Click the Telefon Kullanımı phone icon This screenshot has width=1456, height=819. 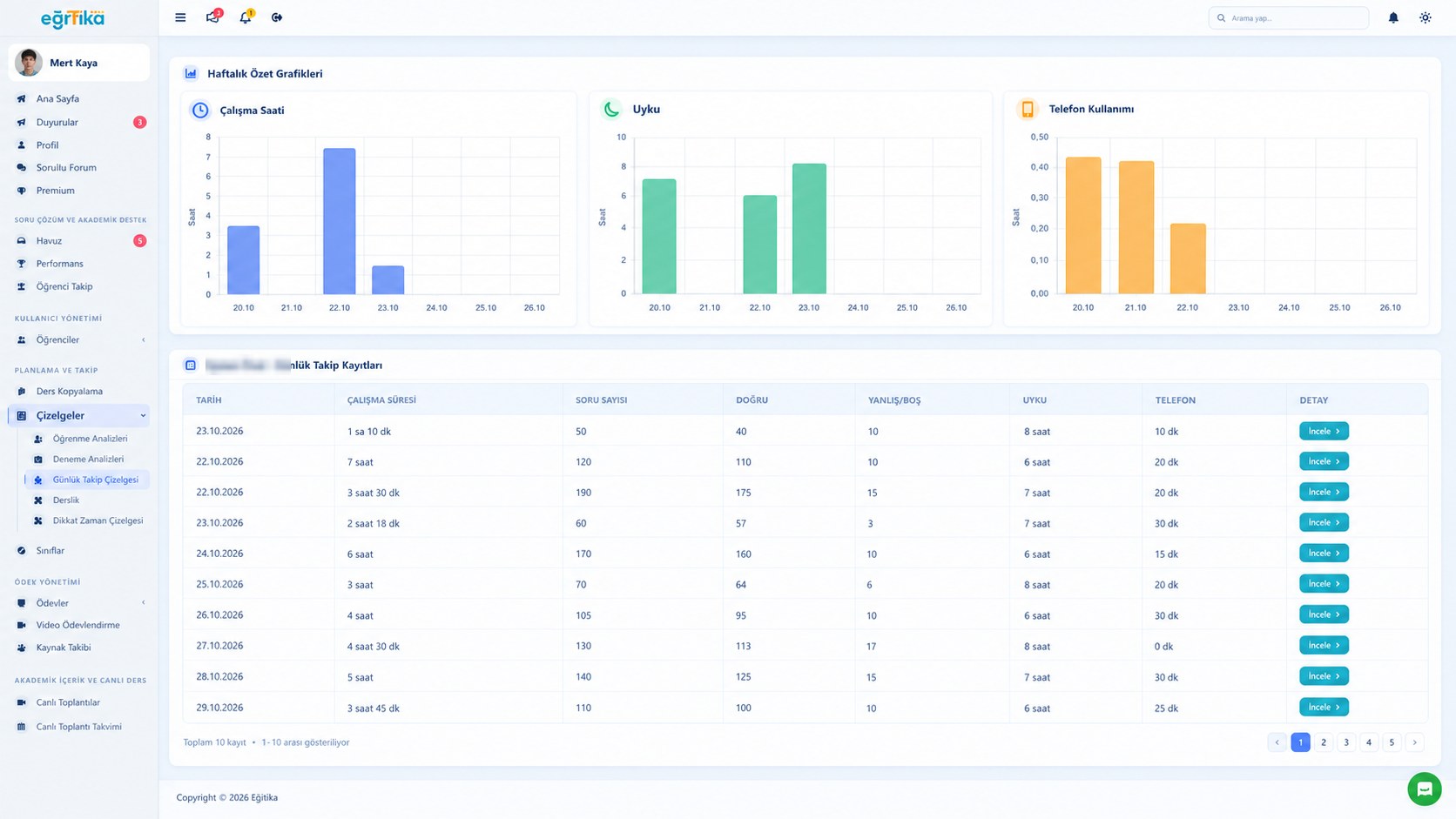(1028, 109)
